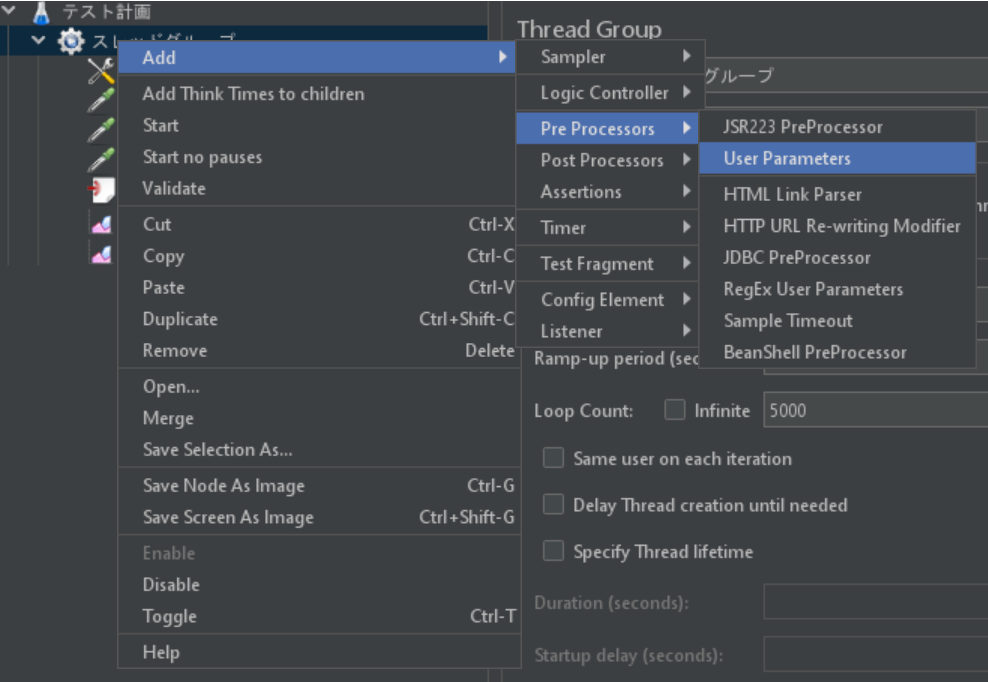Select the lower graph listener icon

point(100,255)
